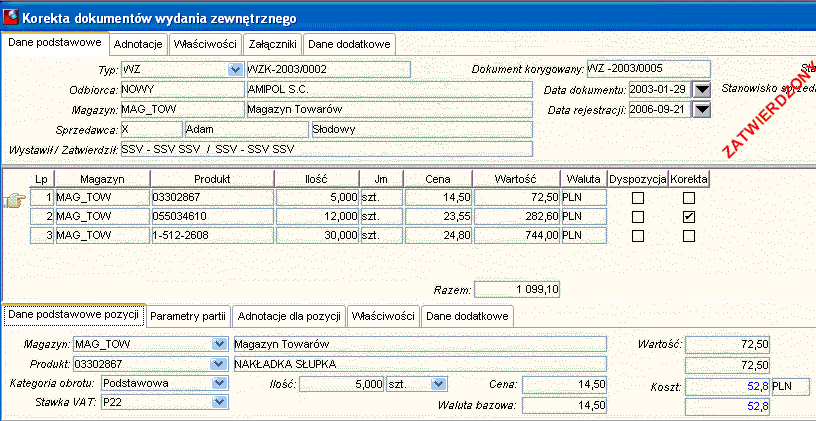Viewport: 816px width, 421px height.
Task: Open the Kategoria obrotu dropdown
Action: click(219, 383)
